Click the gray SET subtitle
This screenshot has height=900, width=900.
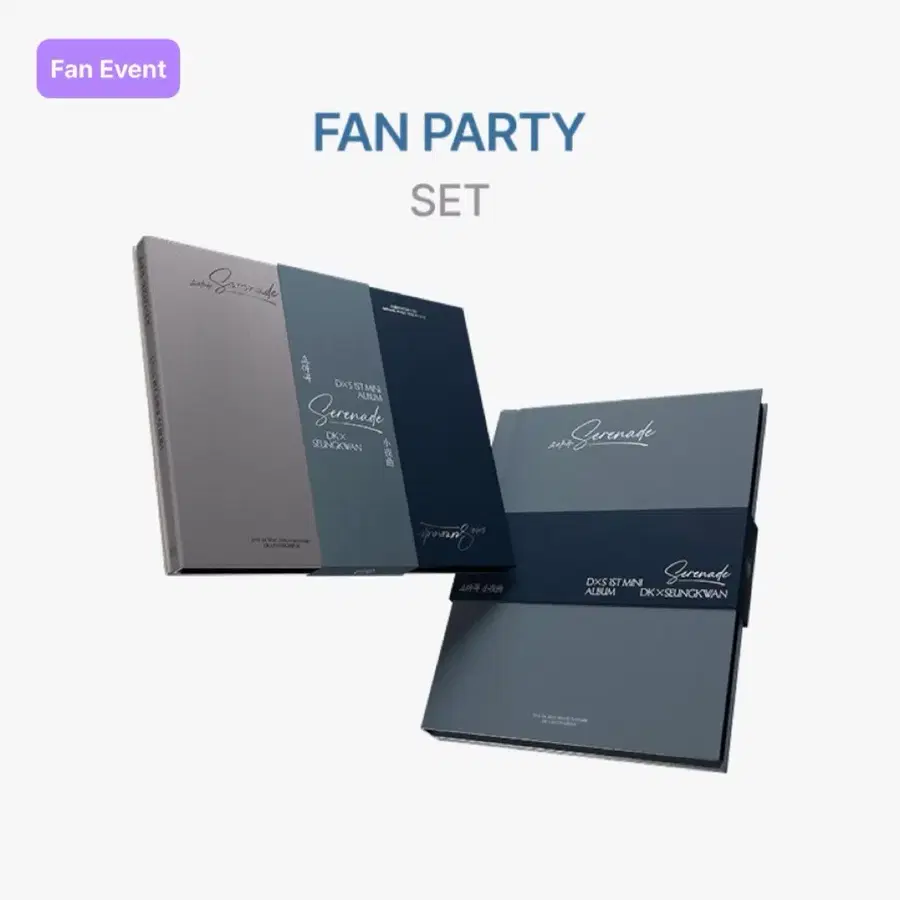[449, 200]
